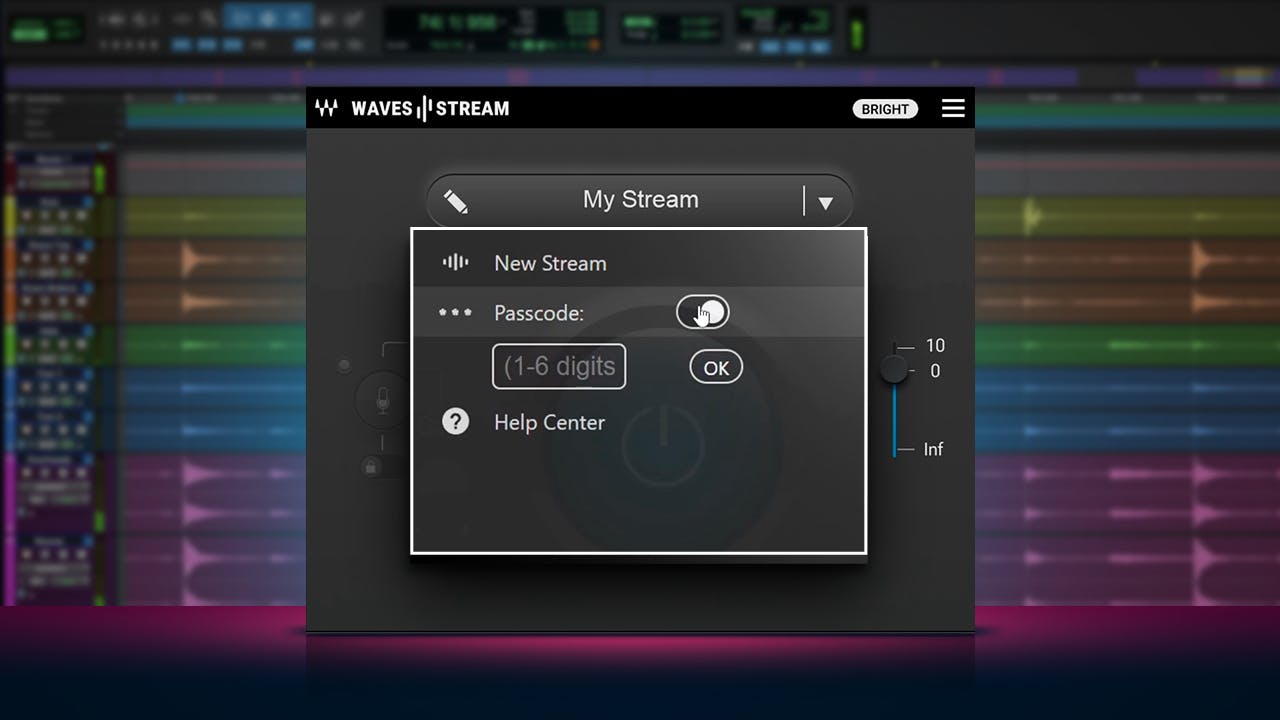Click the padlock icon below the microphone
Screen dimensions: 1280x720
[x=371, y=466]
